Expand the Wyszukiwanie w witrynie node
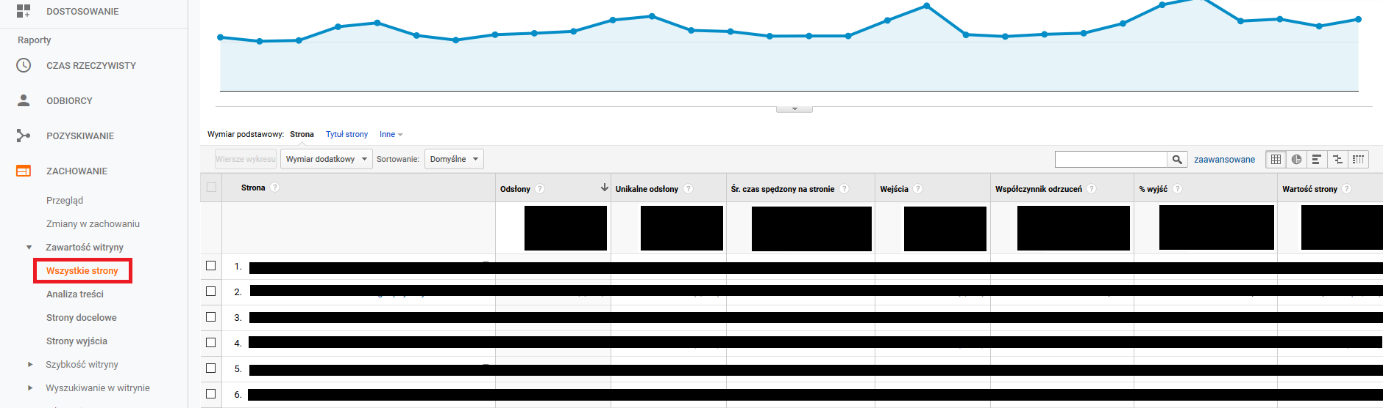Screen dimensions: 1383x408 [x=30, y=388]
